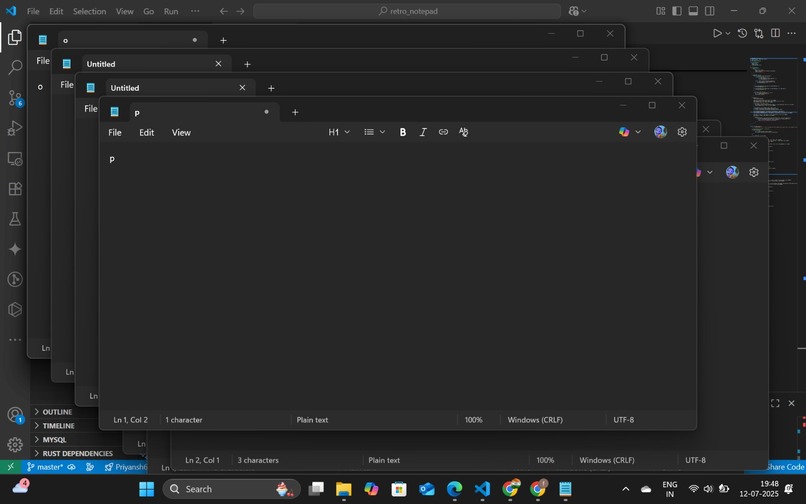This screenshot has width=806, height=504.
Task: Click 'Plain text' in front Notepad status bar
Action: [312, 420]
